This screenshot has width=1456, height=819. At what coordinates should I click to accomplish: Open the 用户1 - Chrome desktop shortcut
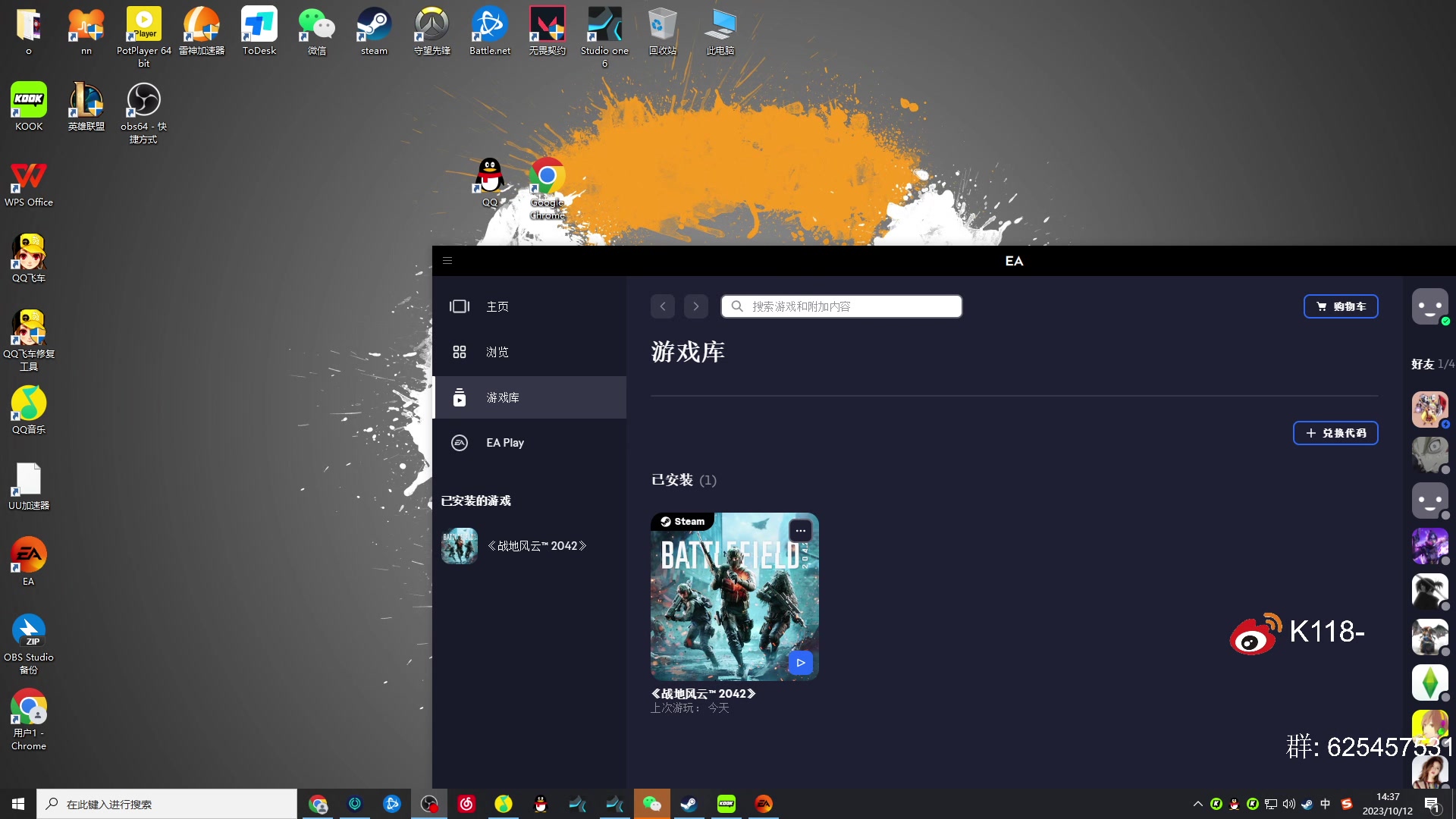coord(29,719)
